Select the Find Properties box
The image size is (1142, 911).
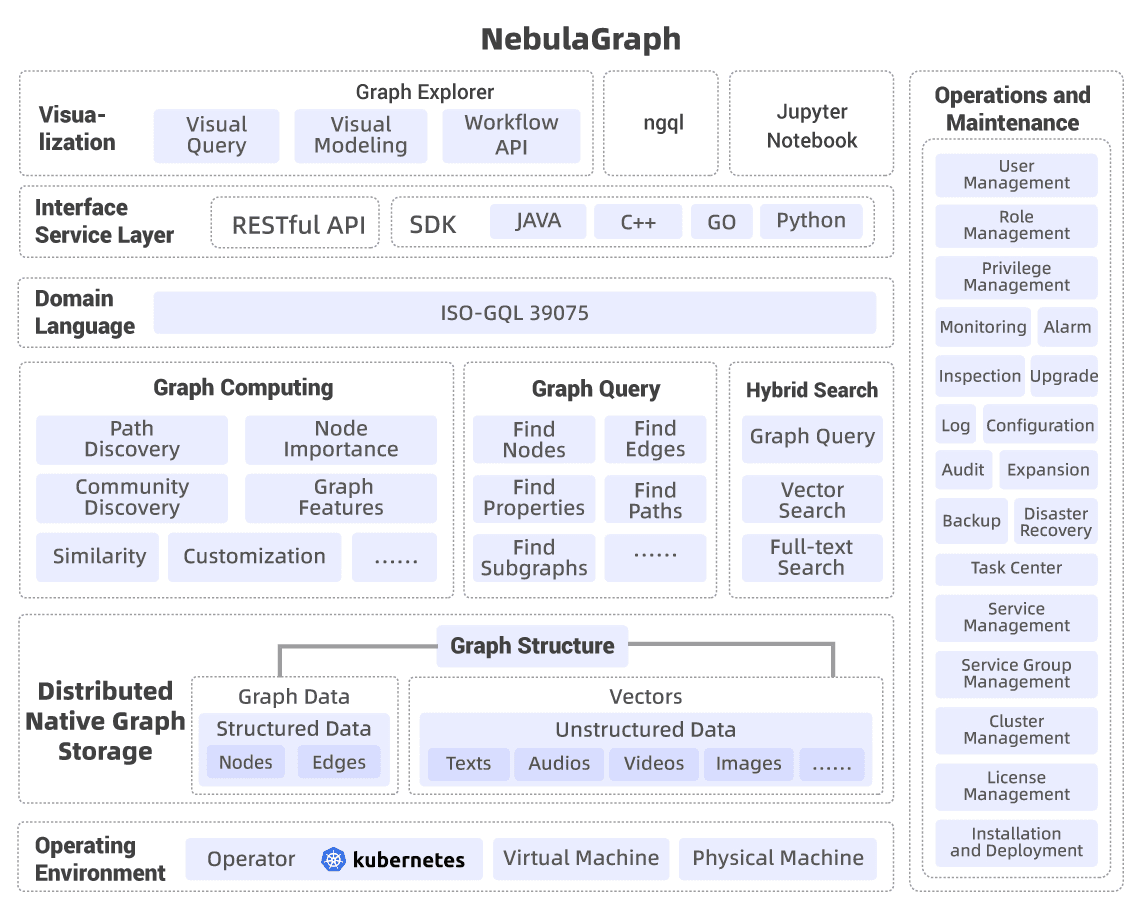(x=534, y=499)
